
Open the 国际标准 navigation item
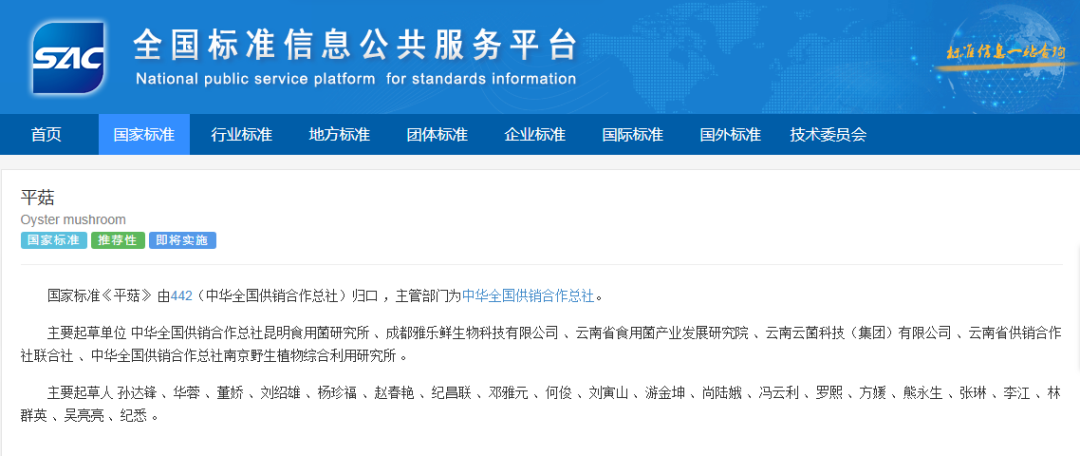coord(632,135)
